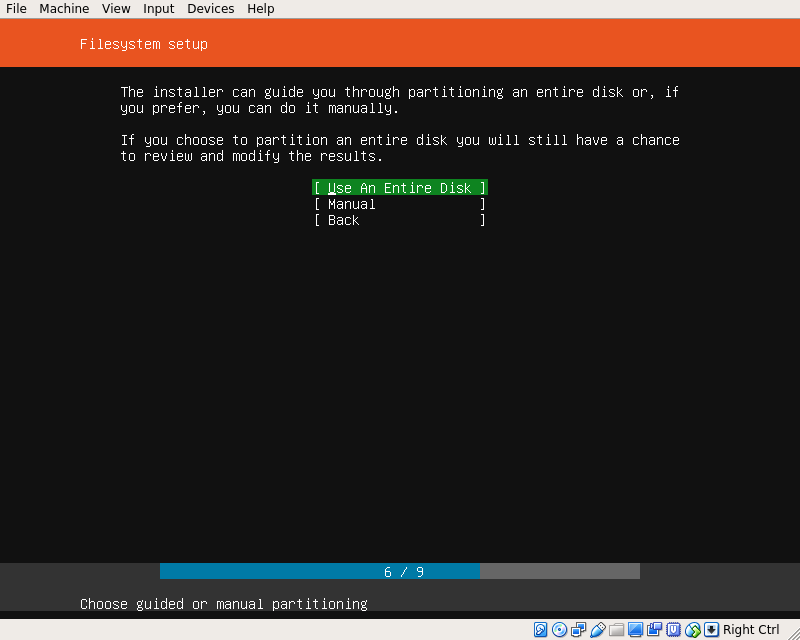The height and width of the screenshot is (640, 800).
Task: Open the Help menu
Action: tap(260, 9)
